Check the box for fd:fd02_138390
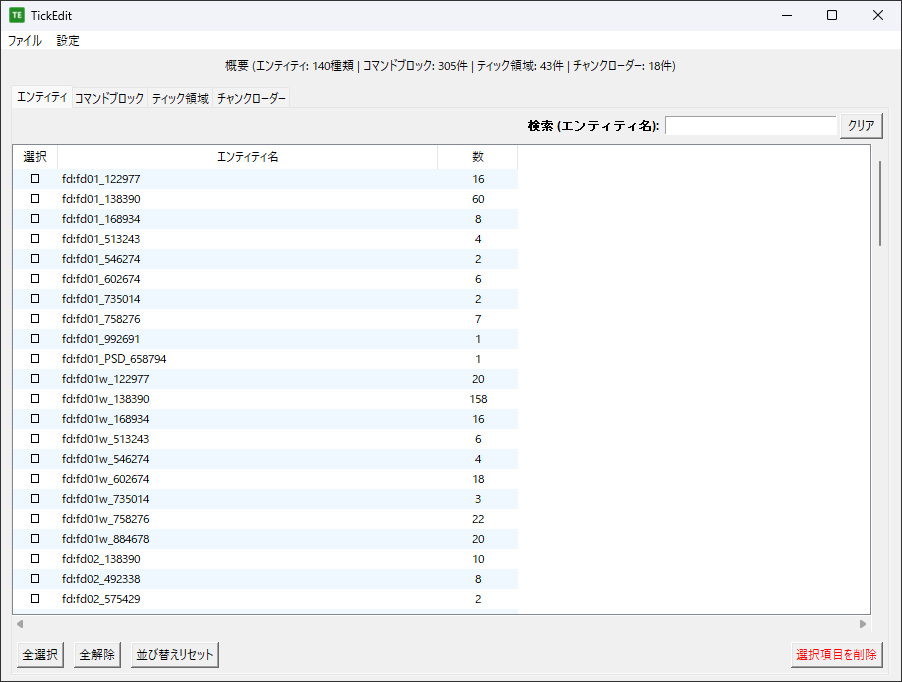This screenshot has height=682, width=902. [x=35, y=558]
